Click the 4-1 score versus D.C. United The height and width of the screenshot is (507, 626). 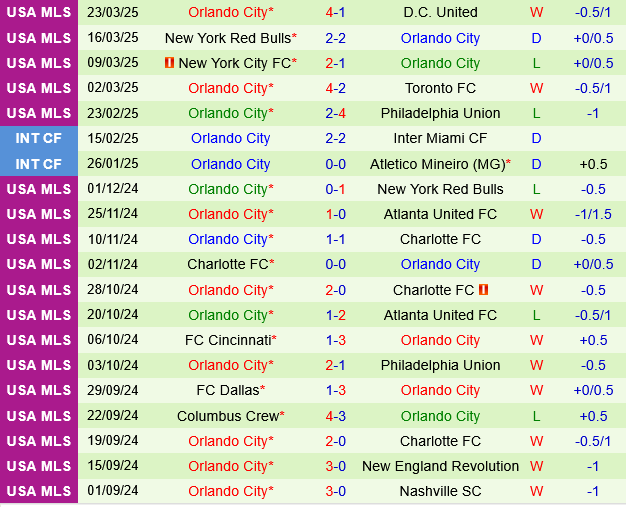(336, 13)
